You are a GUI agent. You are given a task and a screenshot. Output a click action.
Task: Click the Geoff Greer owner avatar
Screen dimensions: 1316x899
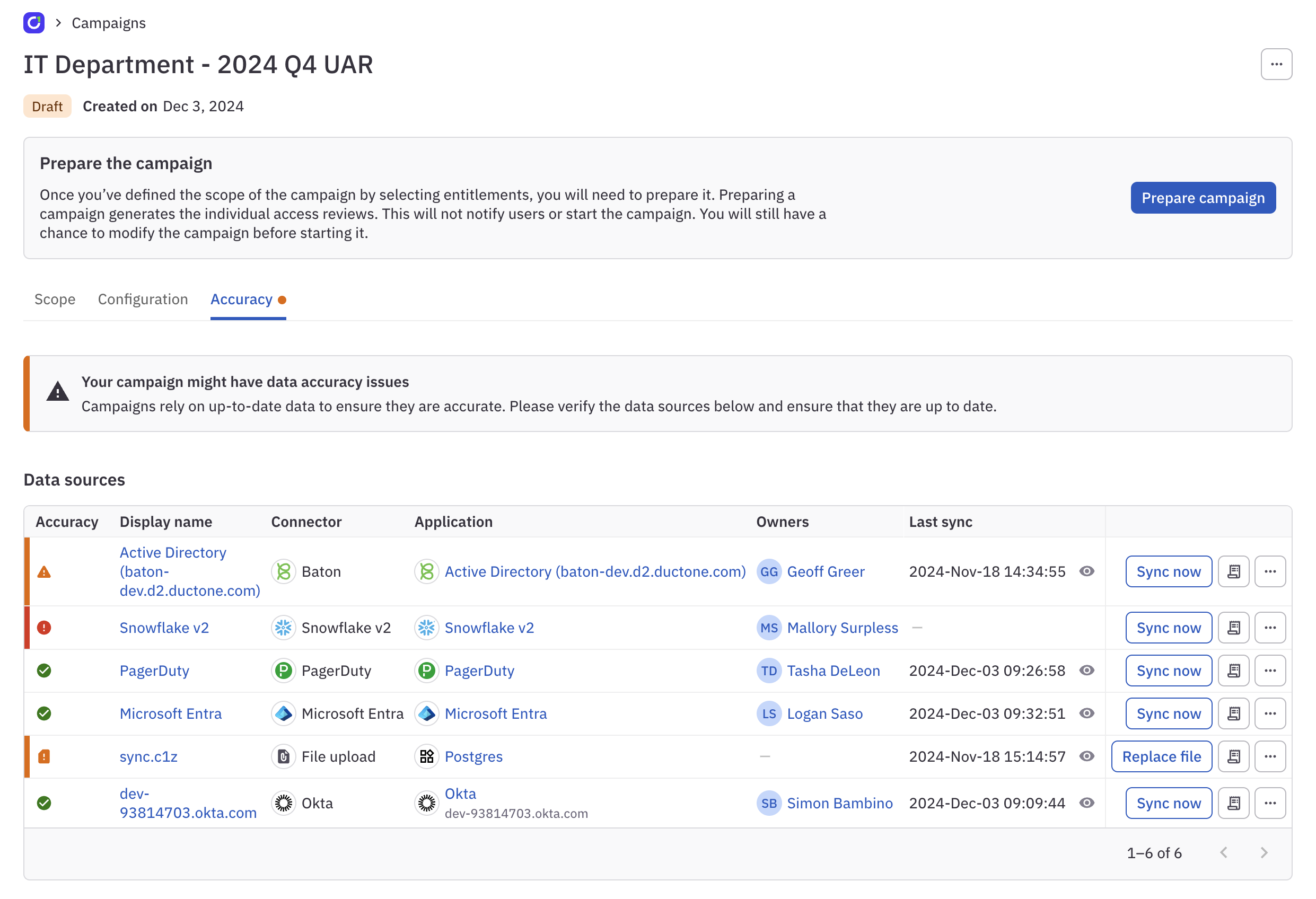point(768,572)
